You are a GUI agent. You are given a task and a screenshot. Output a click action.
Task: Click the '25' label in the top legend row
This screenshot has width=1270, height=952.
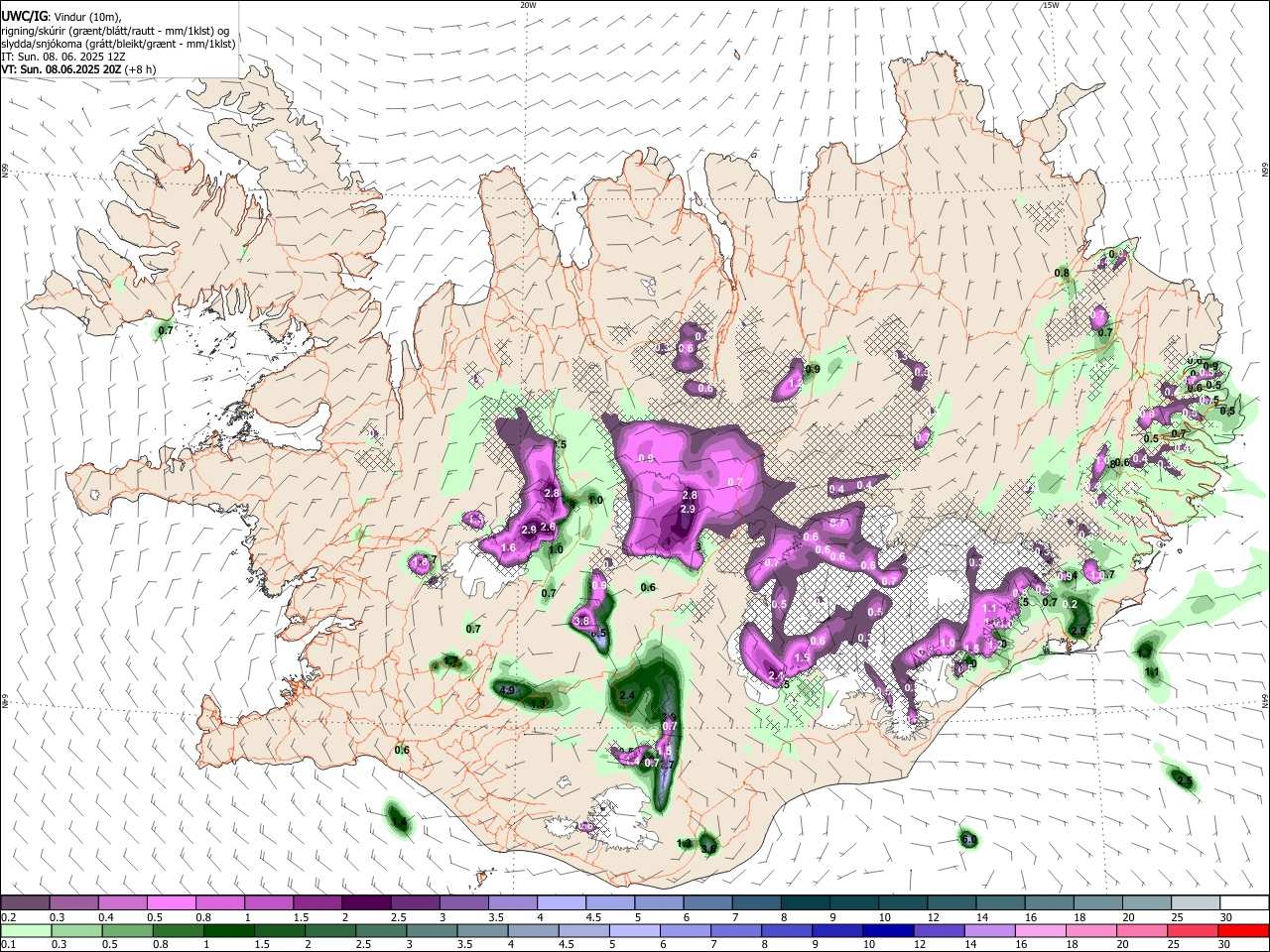coord(1177,917)
